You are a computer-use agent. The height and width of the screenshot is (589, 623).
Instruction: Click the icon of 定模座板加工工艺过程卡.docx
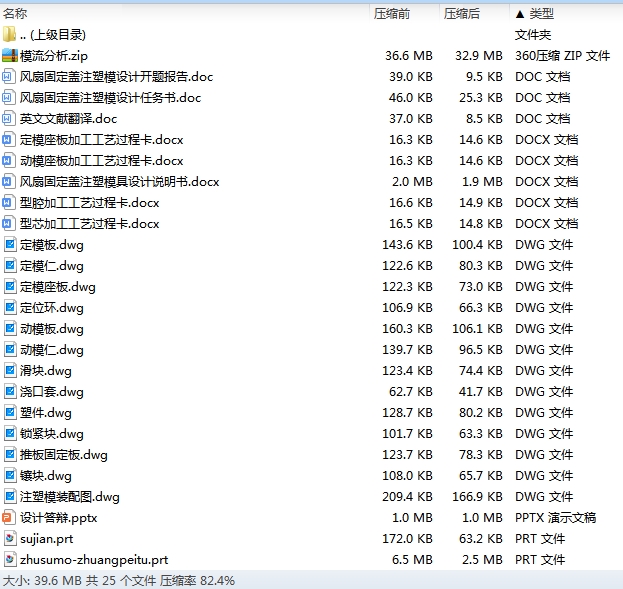coord(8,140)
